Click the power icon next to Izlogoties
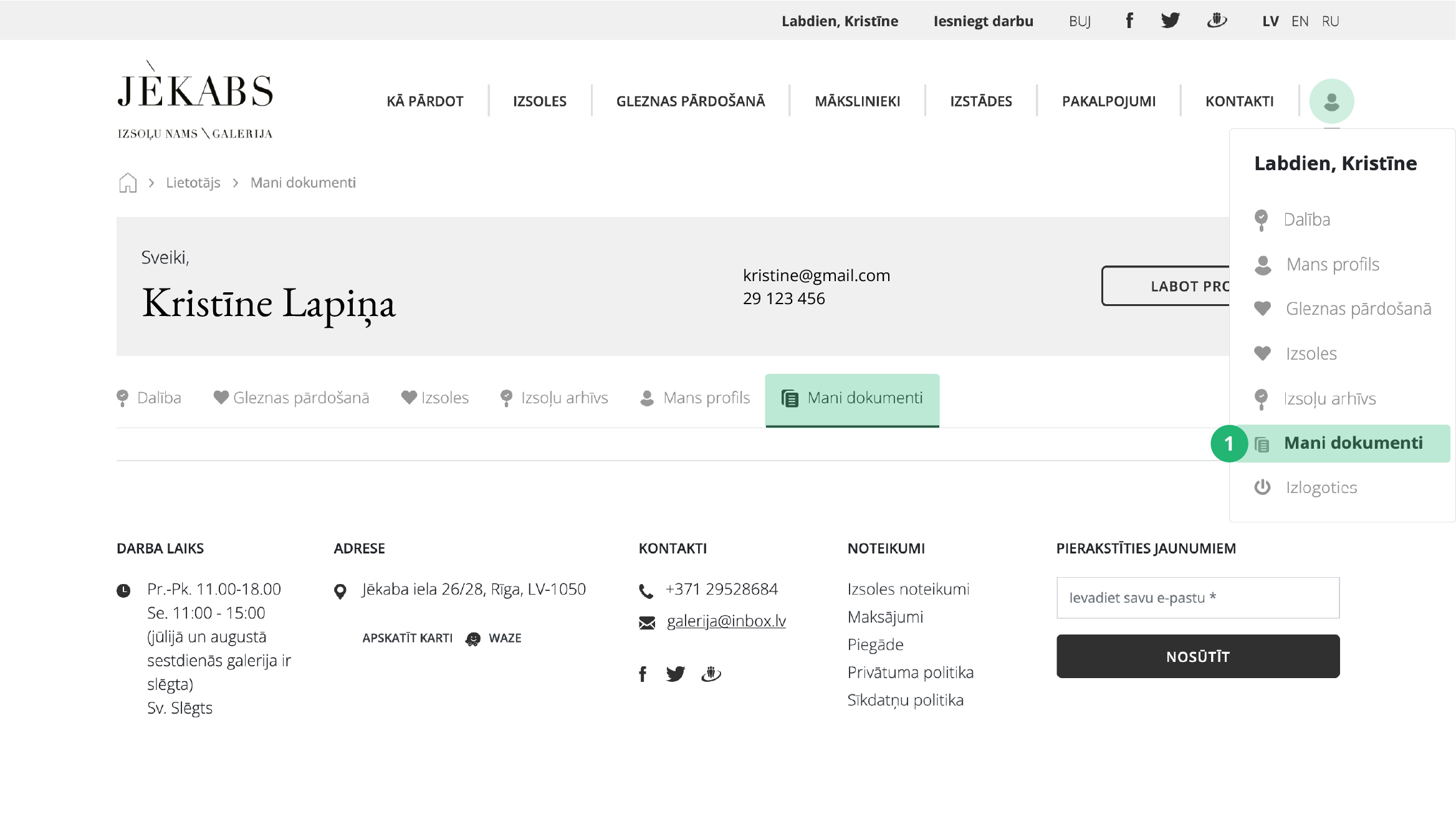 [x=1262, y=487]
